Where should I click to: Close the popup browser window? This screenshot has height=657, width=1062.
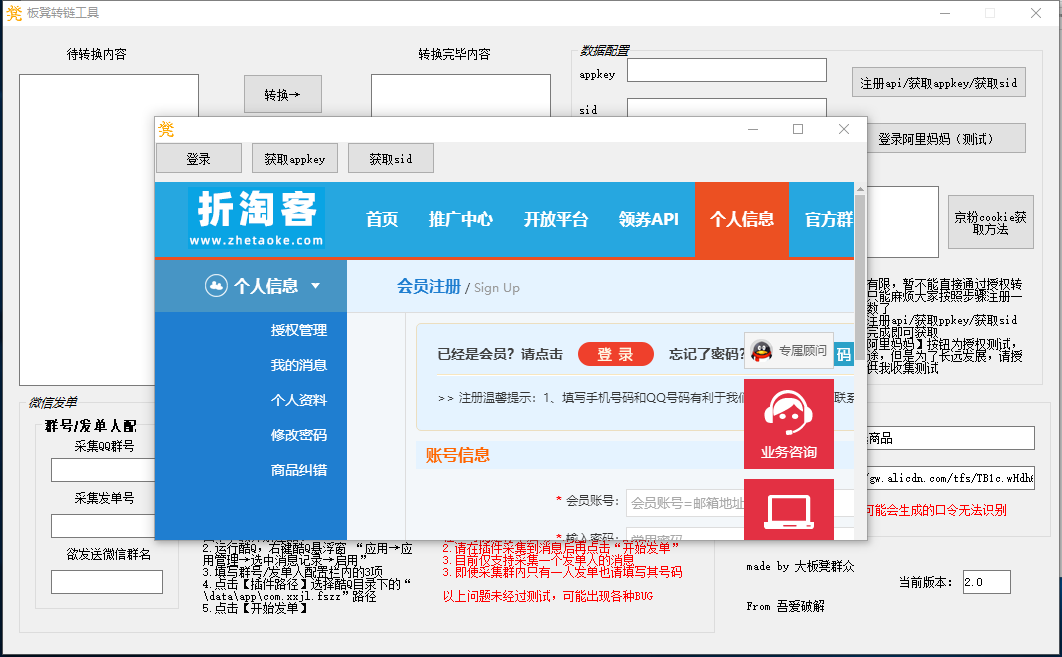coord(843,129)
